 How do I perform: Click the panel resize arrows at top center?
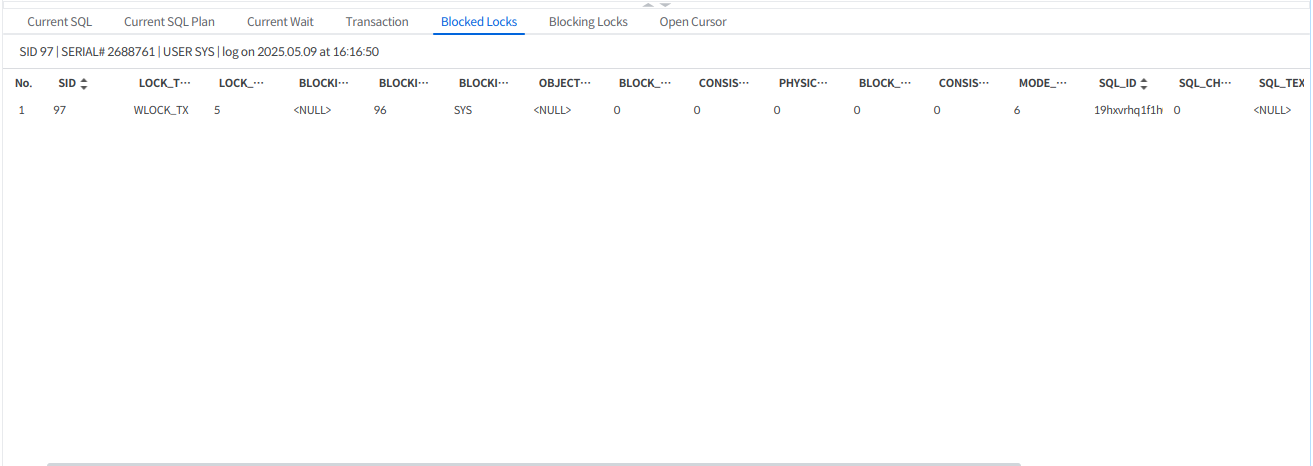click(657, 4)
